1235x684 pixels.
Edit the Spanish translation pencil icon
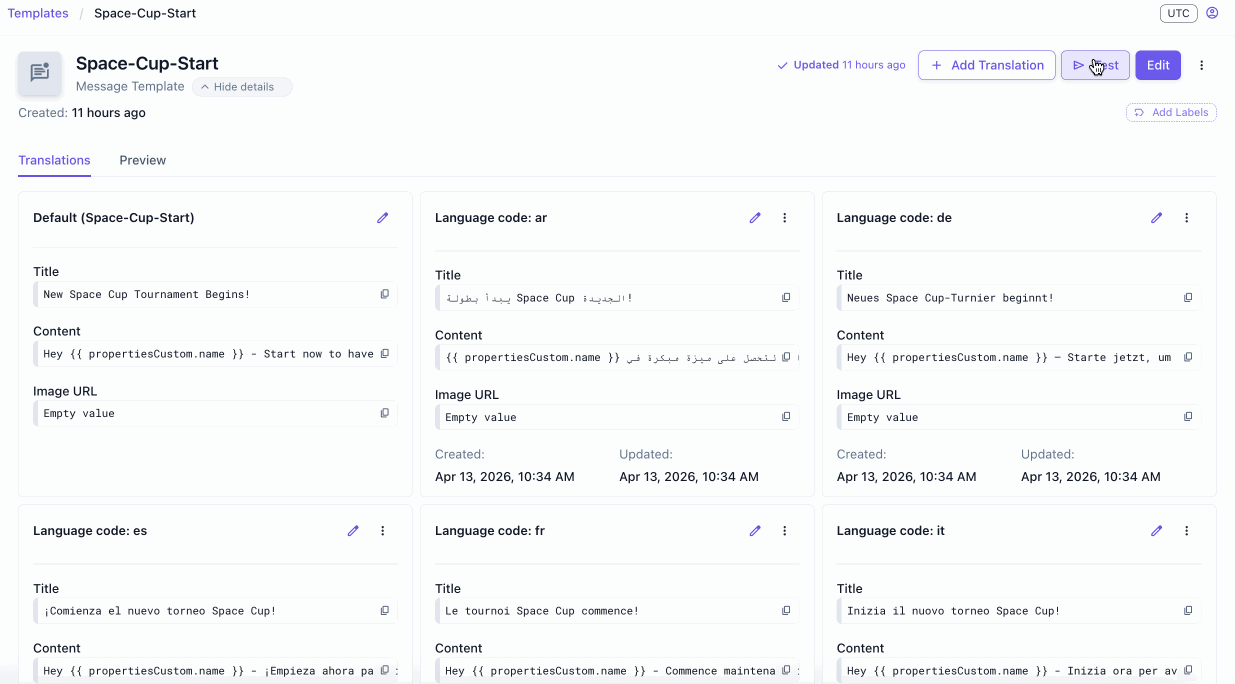[x=353, y=531]
